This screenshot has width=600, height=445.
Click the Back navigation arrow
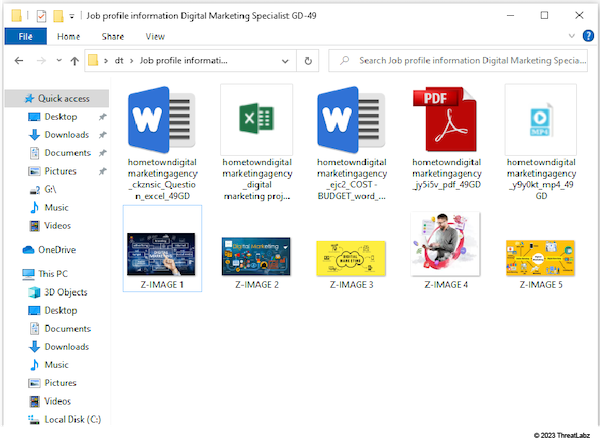pyautogui.click(x=19, y=61)
